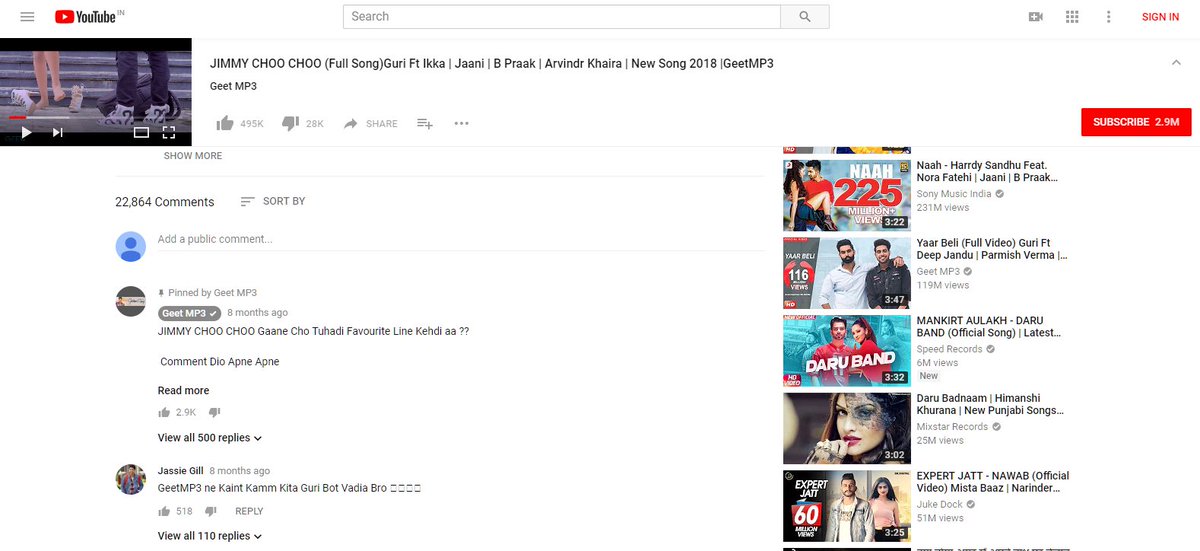Expand description with SHOW MORE
1200x551 pixels.
193,156
